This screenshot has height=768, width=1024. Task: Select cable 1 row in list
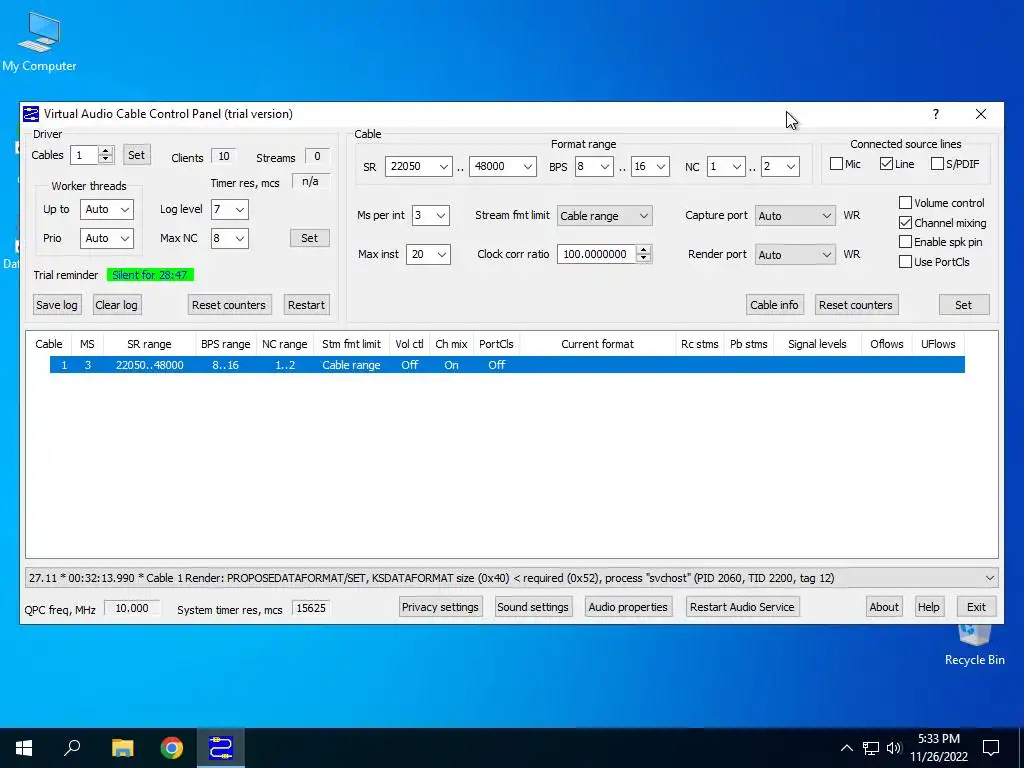coord(507,365)
